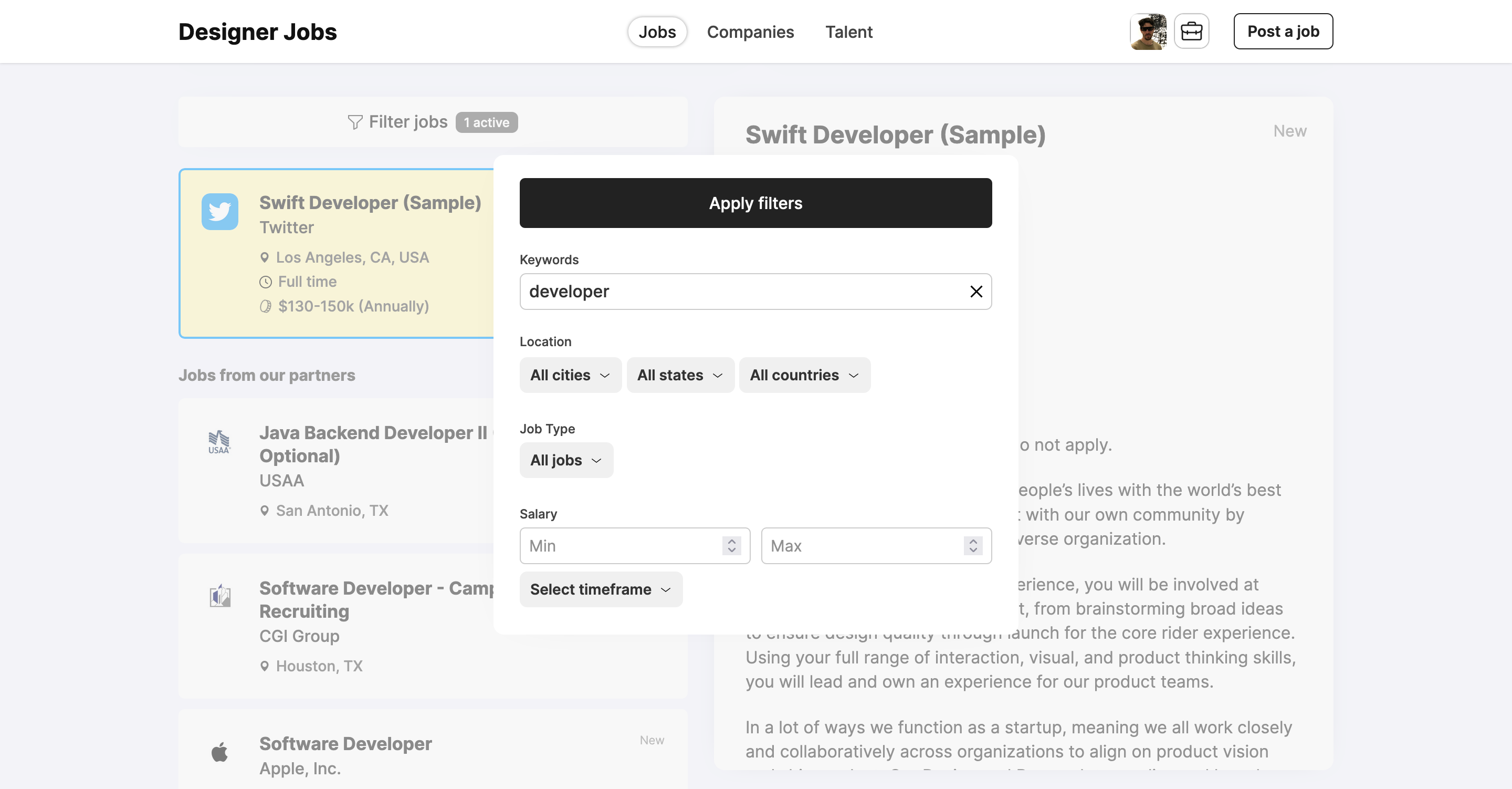Click the profile avatar photo
The width and height of the screenshot is (1512, 789).
pos(1148,30)
